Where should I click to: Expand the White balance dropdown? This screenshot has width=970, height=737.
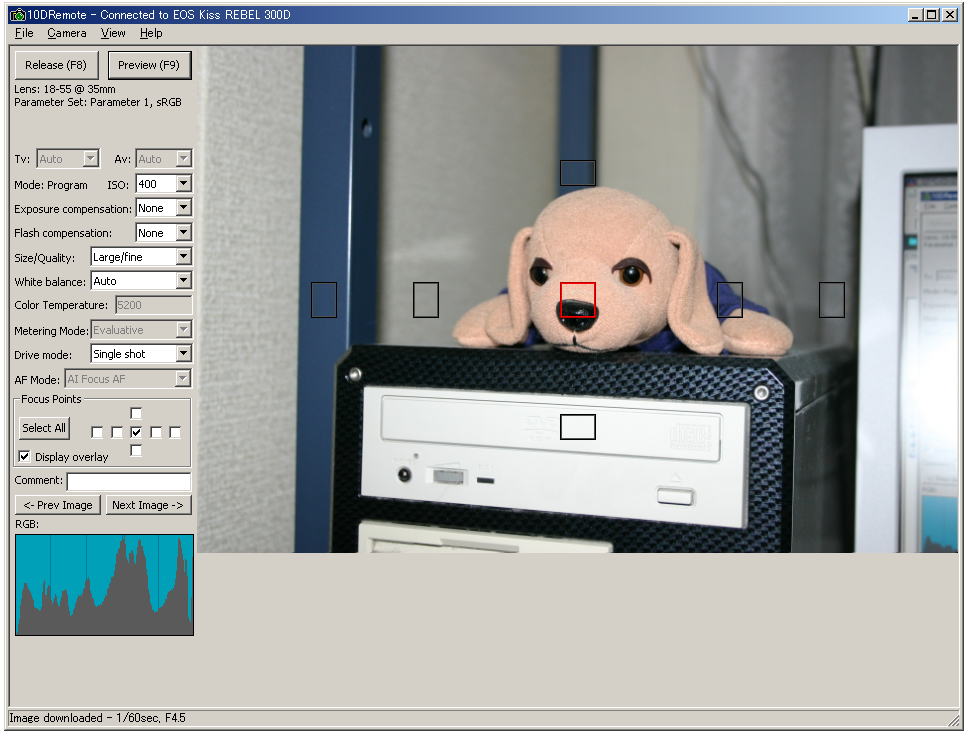(x=183, y=281)
